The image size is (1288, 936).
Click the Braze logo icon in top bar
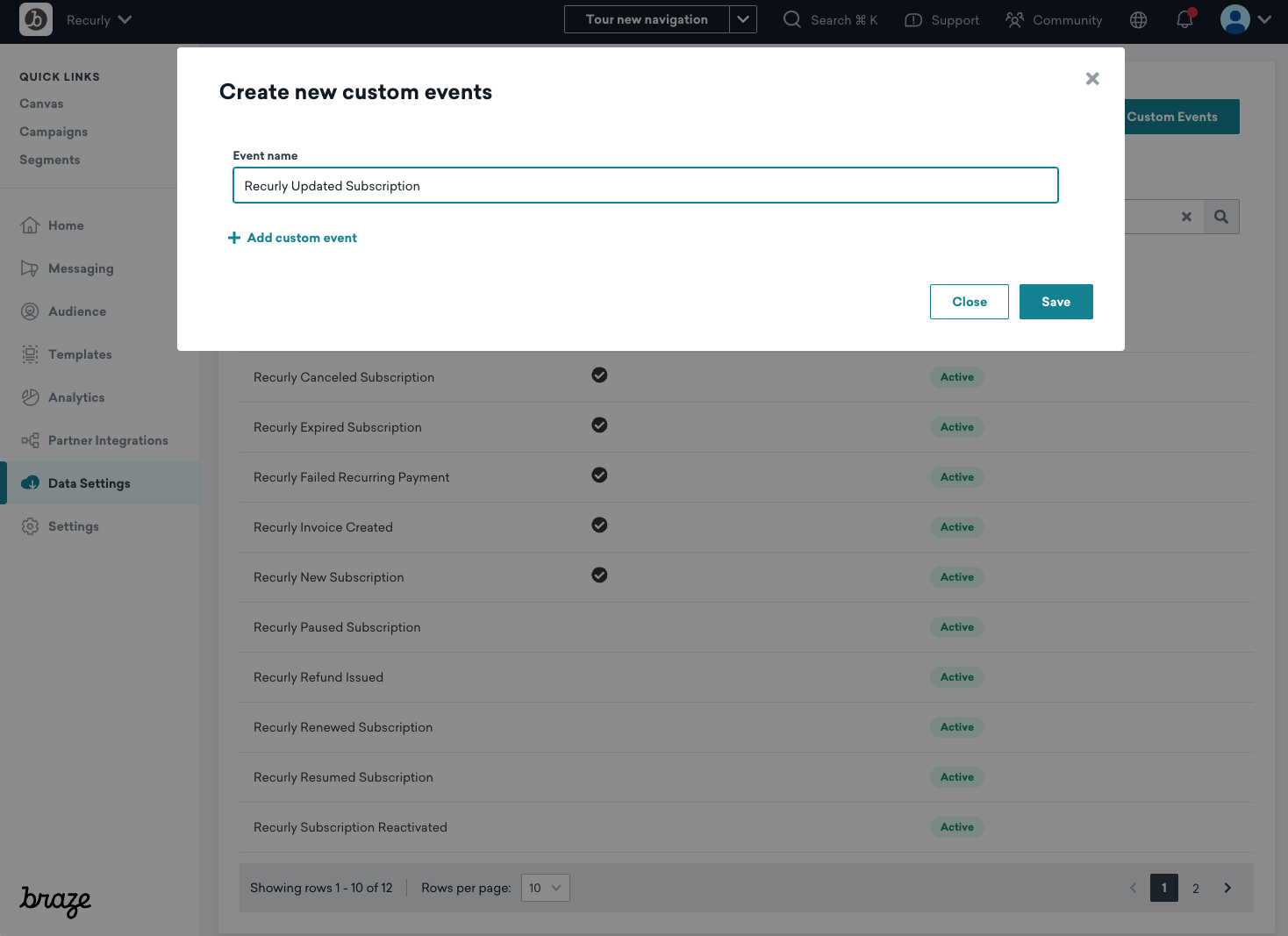(36, 19)
